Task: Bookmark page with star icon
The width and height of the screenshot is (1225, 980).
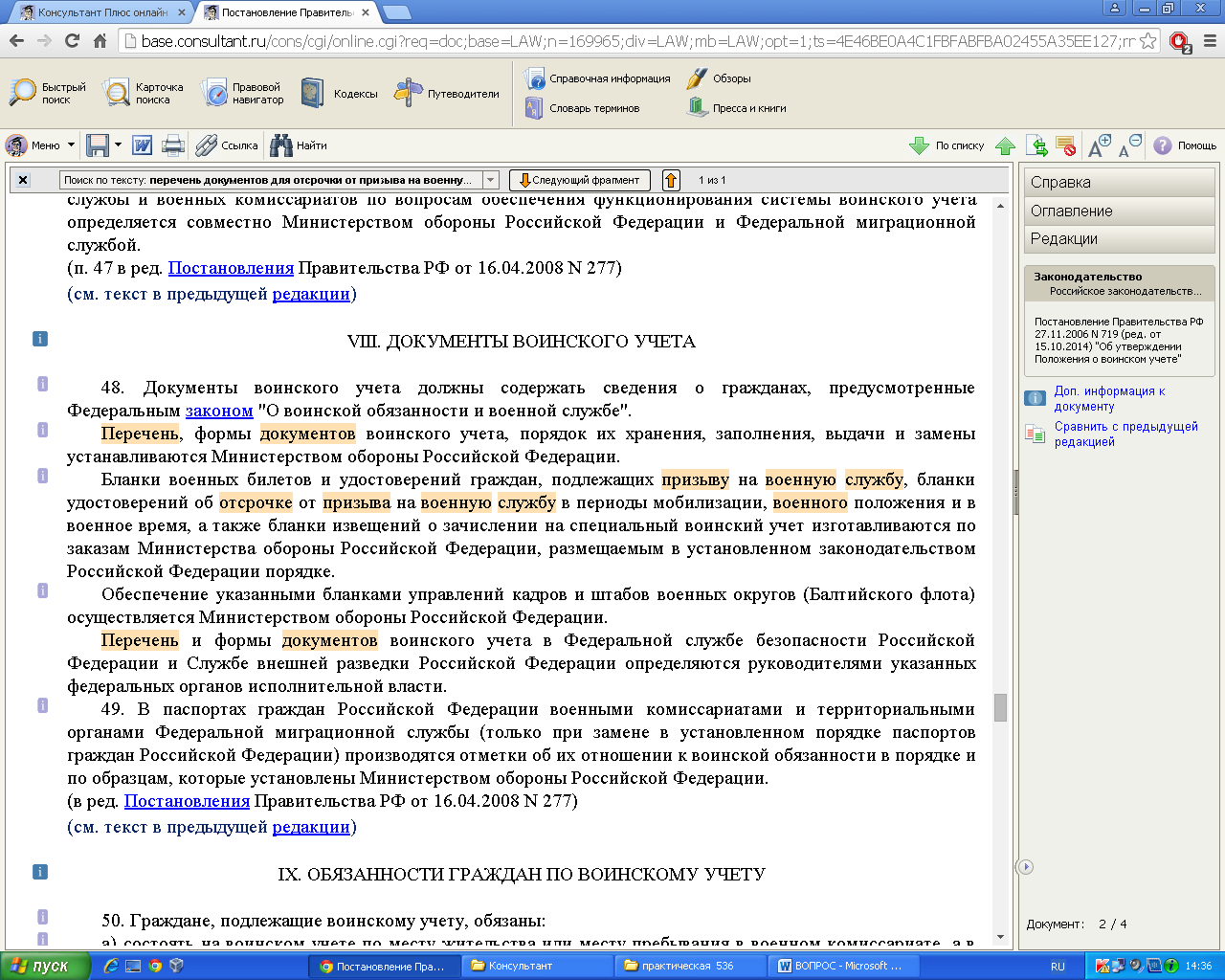Action: tap(1147, 41)
